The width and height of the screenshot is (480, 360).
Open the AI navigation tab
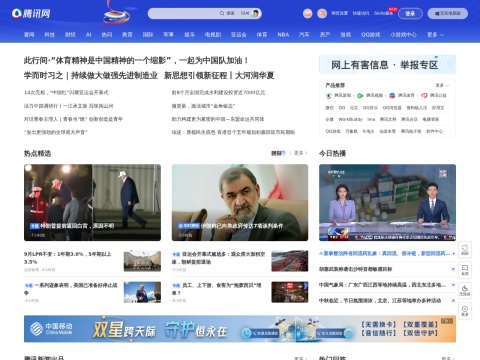coord(88,35)
